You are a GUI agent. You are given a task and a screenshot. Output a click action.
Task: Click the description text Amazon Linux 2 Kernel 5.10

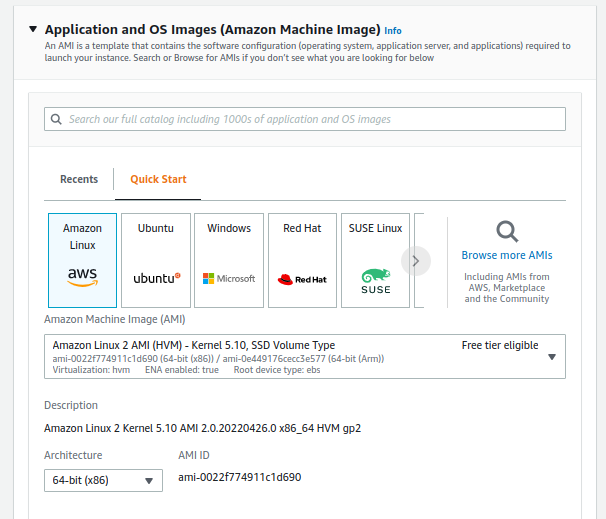pos(203,428)
